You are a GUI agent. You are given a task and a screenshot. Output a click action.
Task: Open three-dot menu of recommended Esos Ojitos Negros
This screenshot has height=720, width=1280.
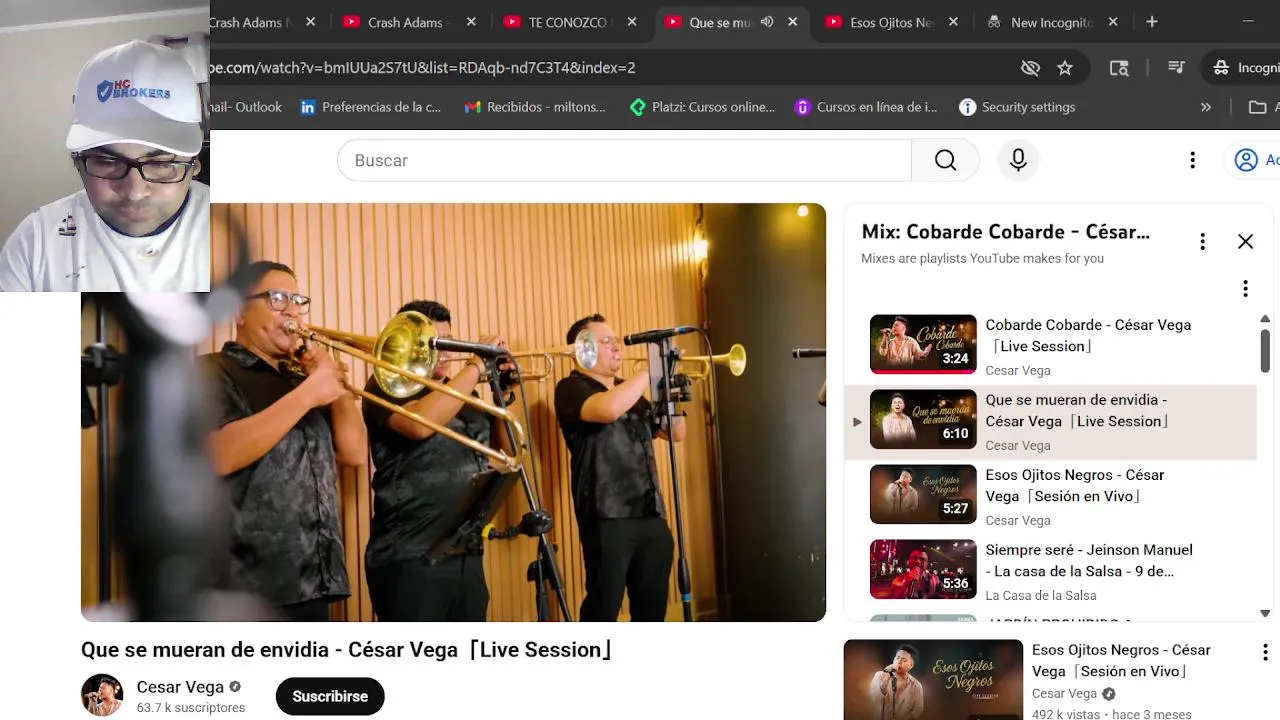(x=1265, y=652)
